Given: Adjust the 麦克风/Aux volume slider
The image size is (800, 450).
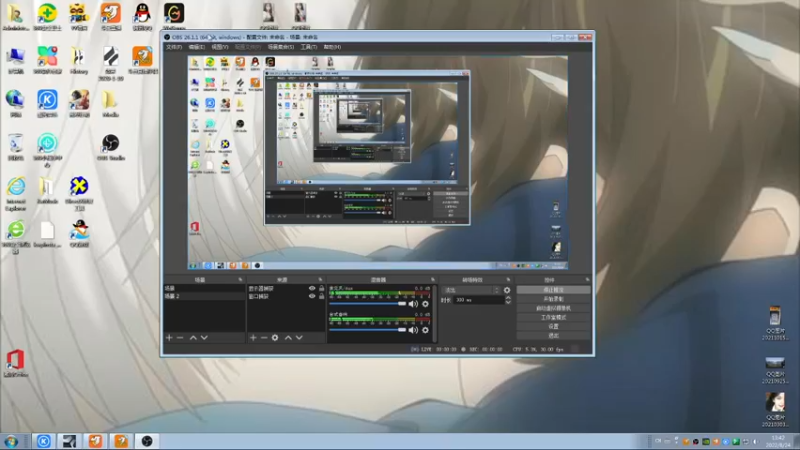Looking at the screenshot, I should [367, 304].
